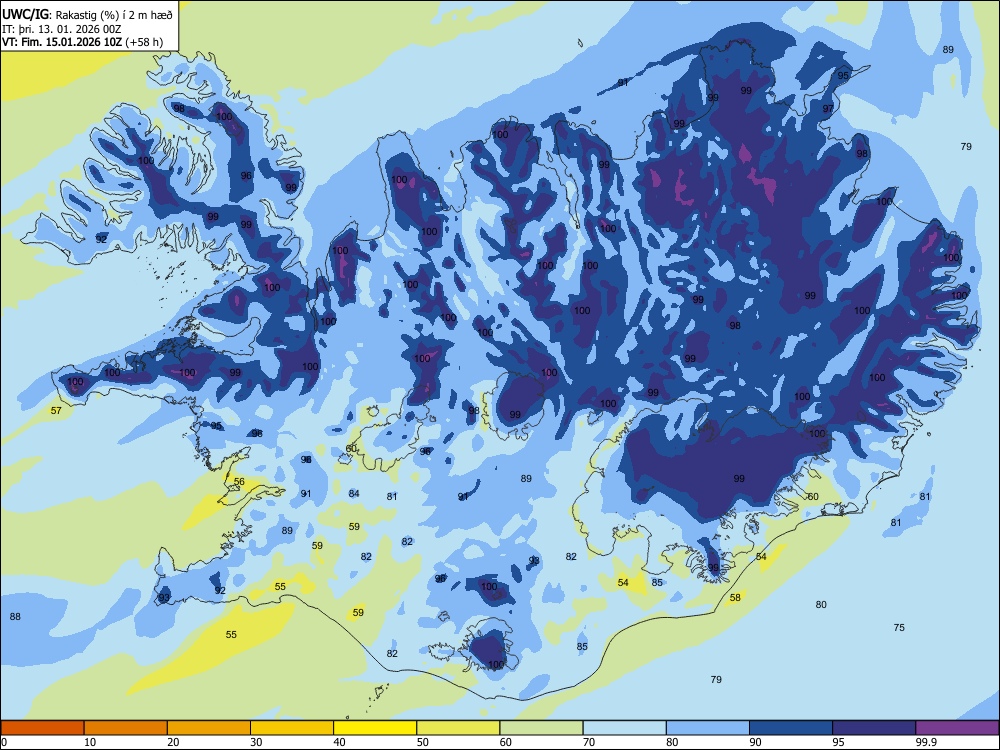Click the orange 10–20 legend swatch

126,728
